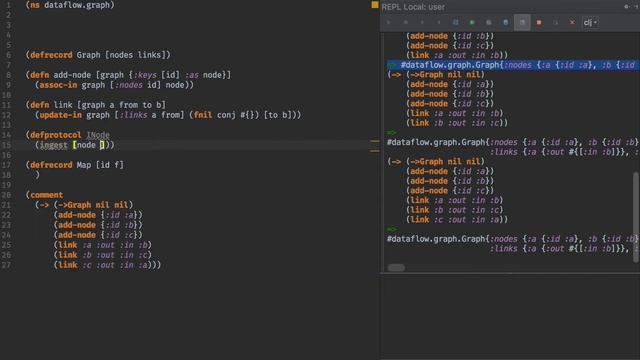Click gutter line number 14

(x=7, y=135)
